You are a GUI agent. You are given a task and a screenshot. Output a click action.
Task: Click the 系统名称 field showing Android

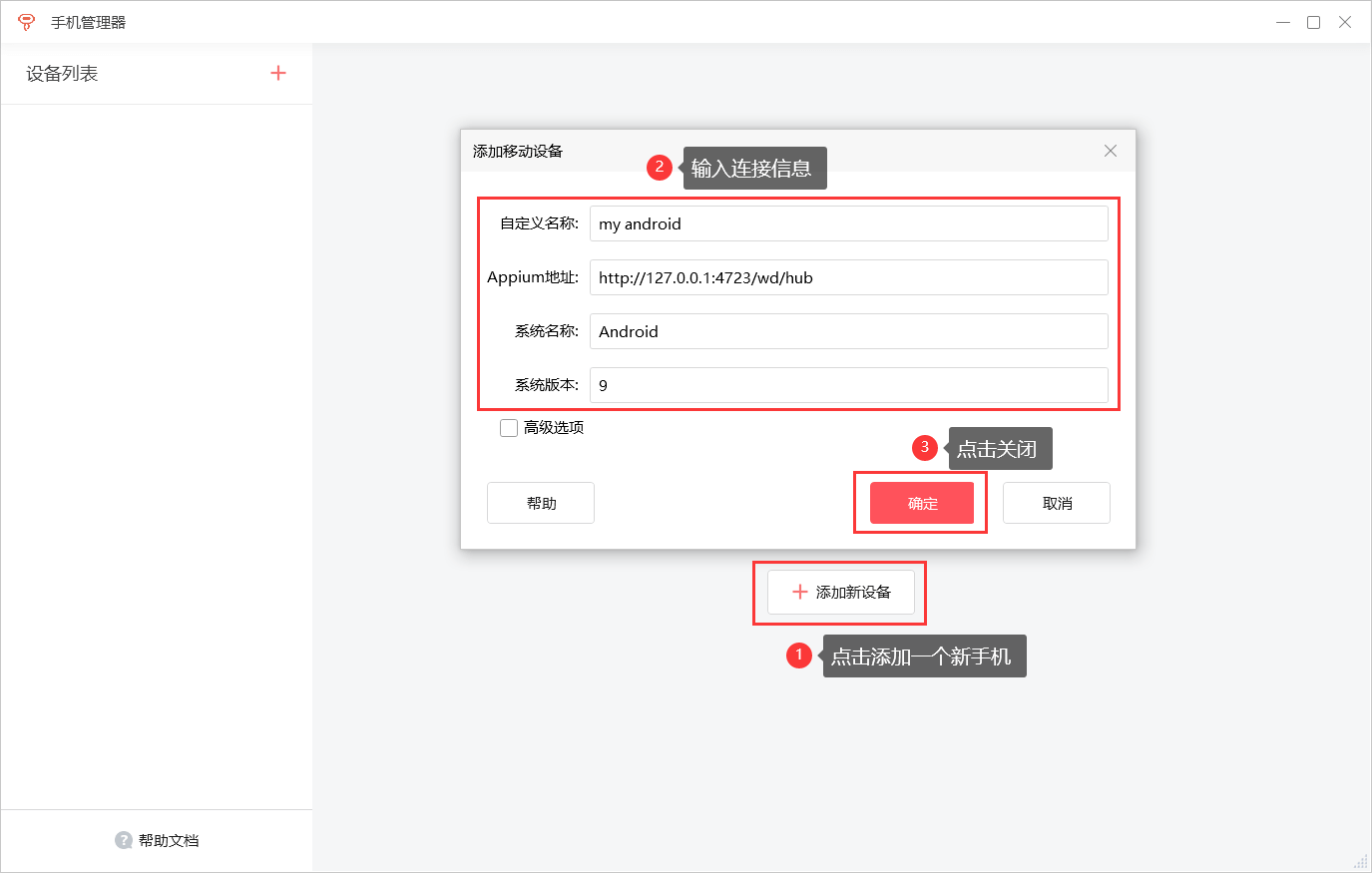point(849,331)
